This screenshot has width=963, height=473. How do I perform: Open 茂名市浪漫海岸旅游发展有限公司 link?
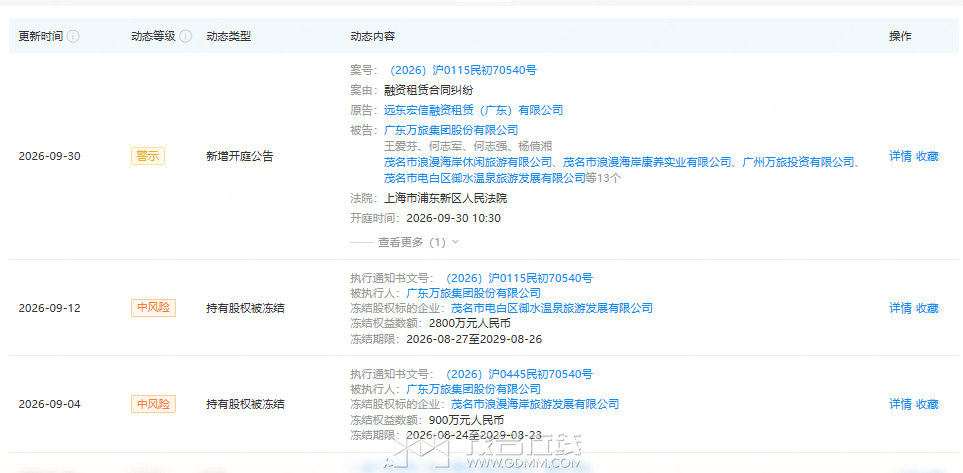click(535, 404)
